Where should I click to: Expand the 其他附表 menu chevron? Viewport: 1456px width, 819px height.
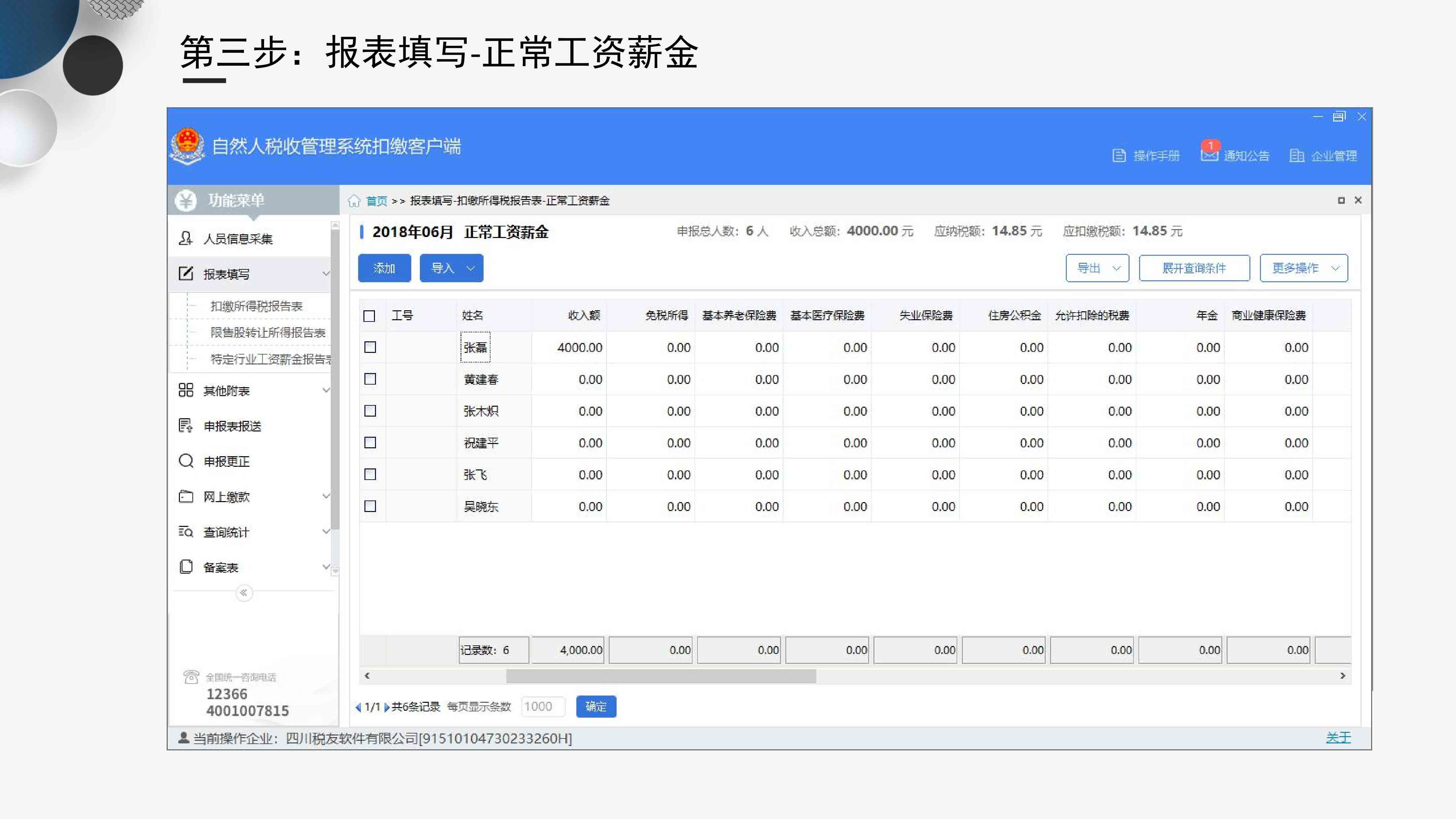[x=326, y=390]
